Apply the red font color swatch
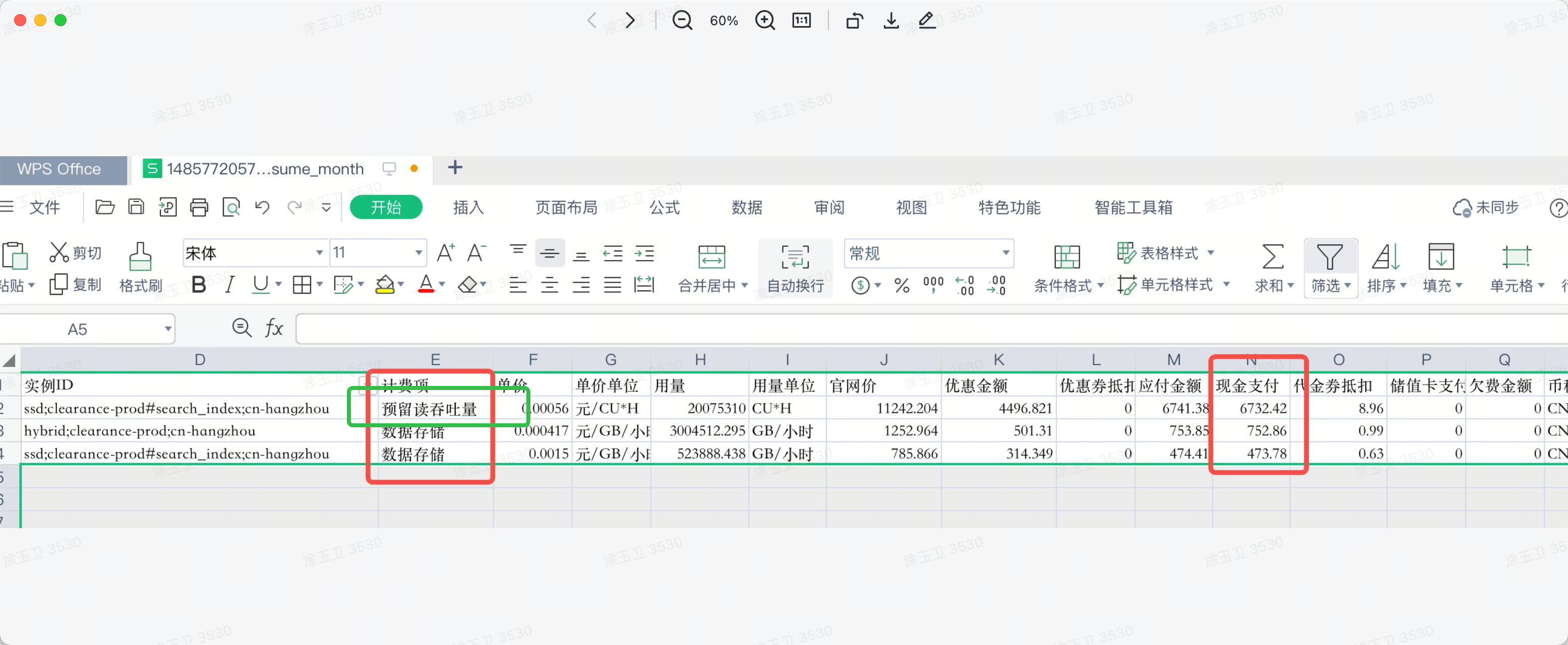The width and height of the screenshot is (1568, 645). pyautogui.click(x=426, y=285)
